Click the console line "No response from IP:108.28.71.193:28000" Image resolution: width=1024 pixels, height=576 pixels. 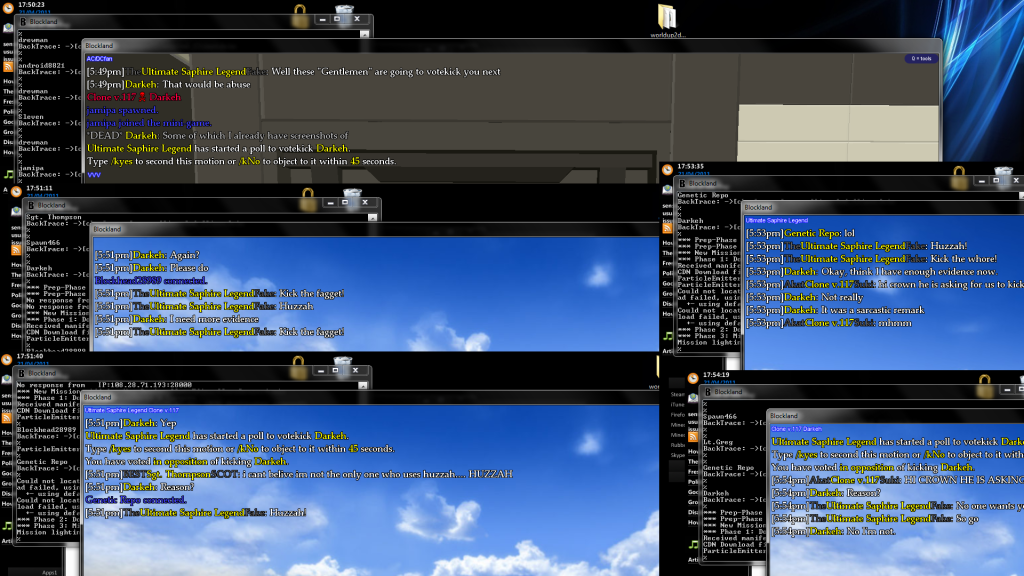click(104, 385)
